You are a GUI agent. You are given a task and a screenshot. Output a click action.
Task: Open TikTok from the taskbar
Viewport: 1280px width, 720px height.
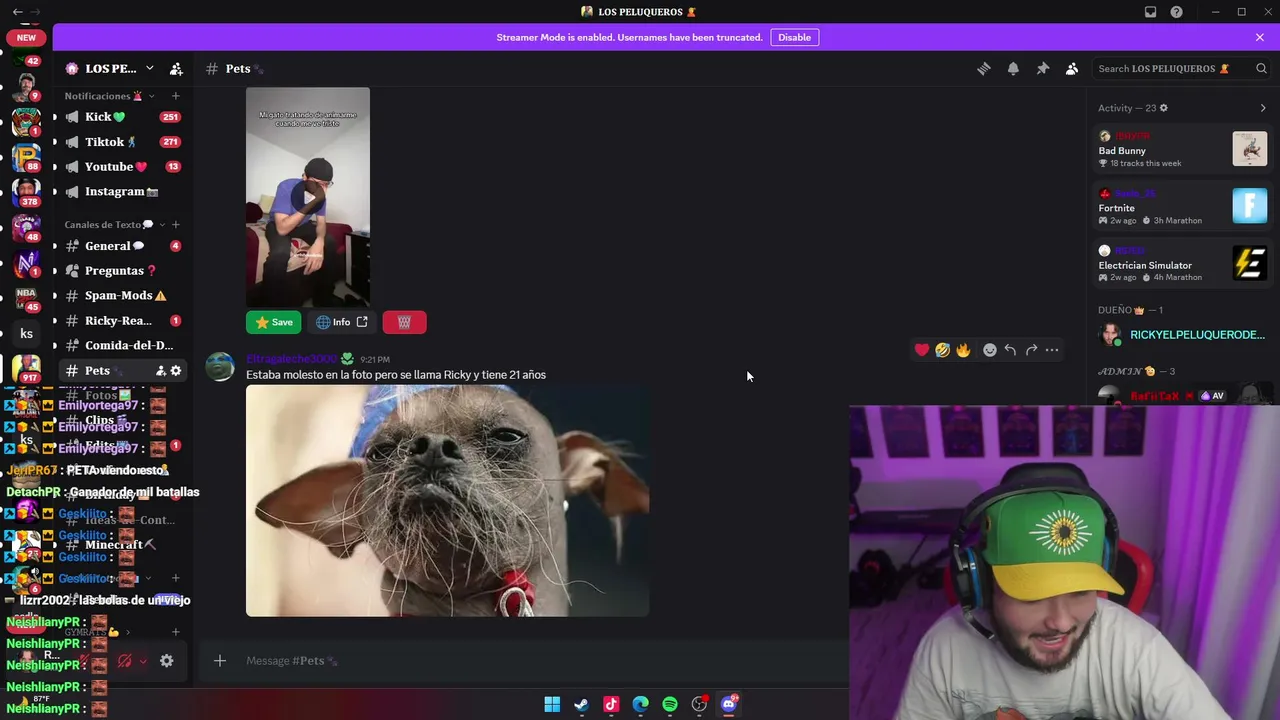(611, 705)
